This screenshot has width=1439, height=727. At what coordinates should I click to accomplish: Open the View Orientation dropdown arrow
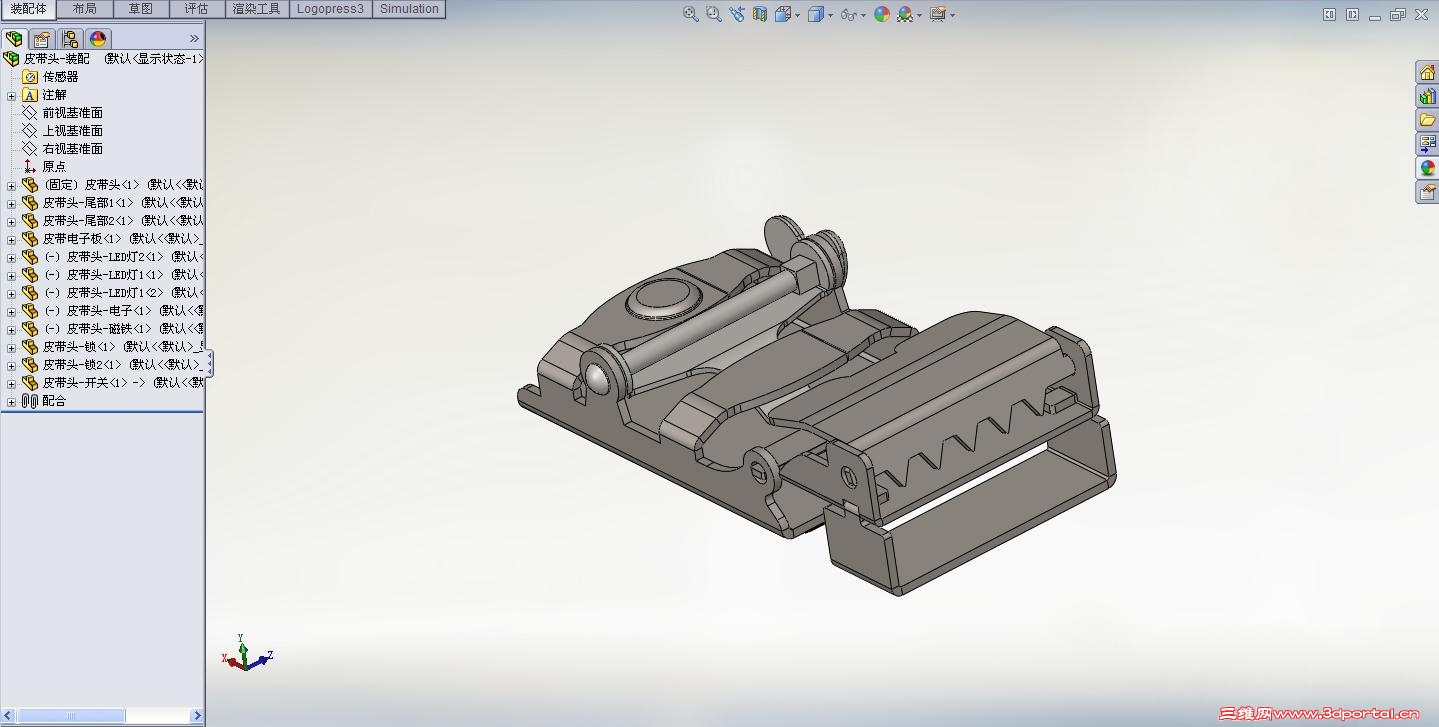pos(796,15)
